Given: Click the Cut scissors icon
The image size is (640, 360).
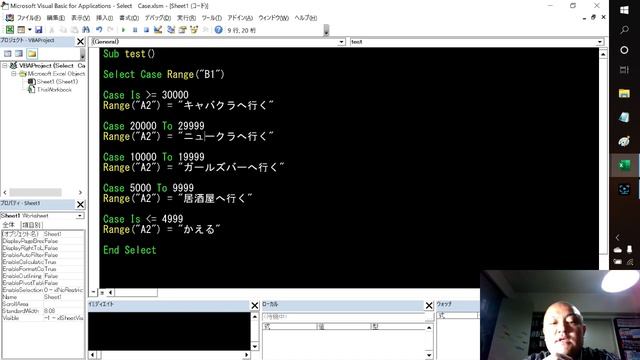Looking at the screenshot, I should (x=51, y=29).
